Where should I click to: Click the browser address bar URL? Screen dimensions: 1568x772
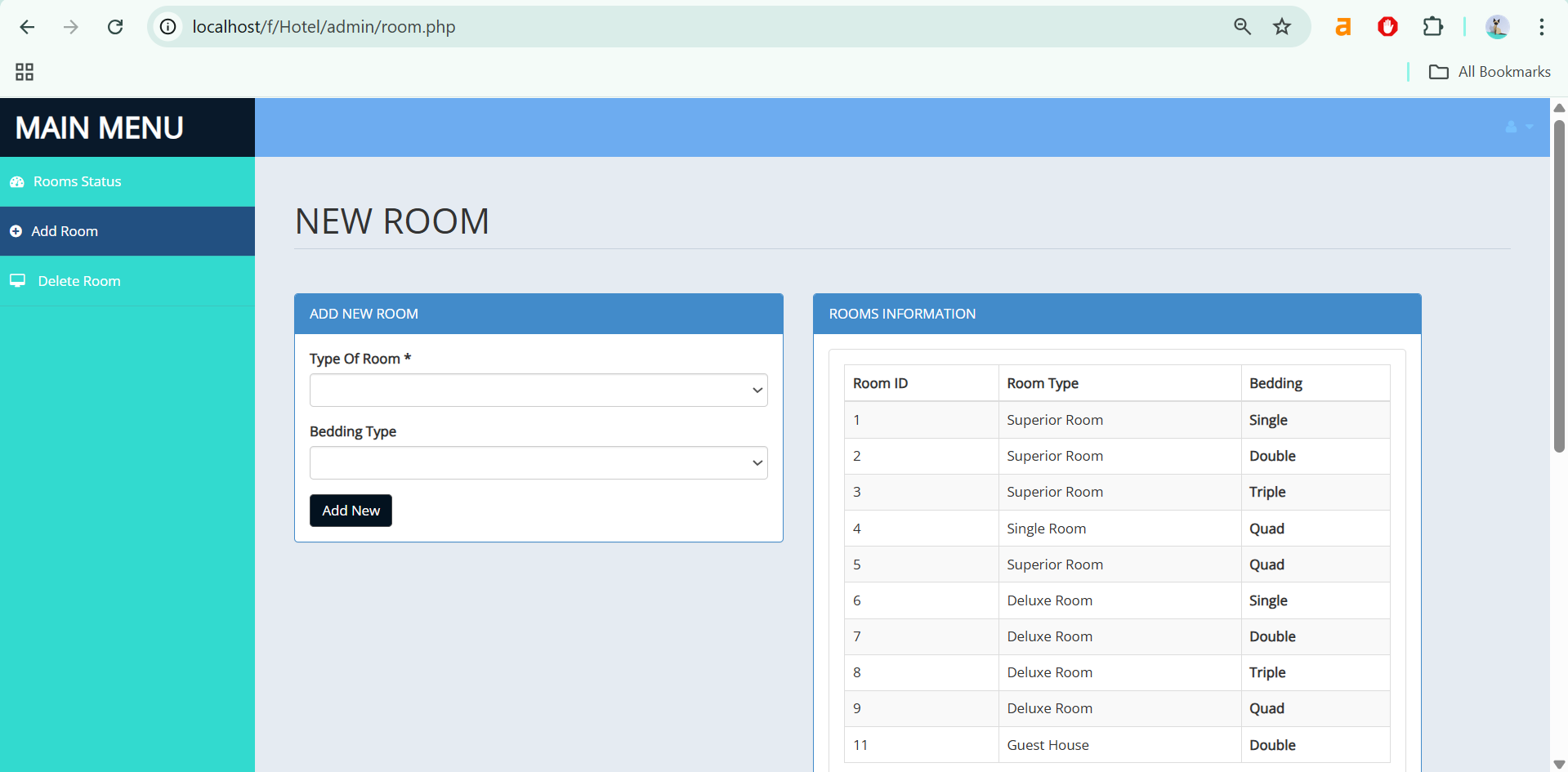coord(324,27)
